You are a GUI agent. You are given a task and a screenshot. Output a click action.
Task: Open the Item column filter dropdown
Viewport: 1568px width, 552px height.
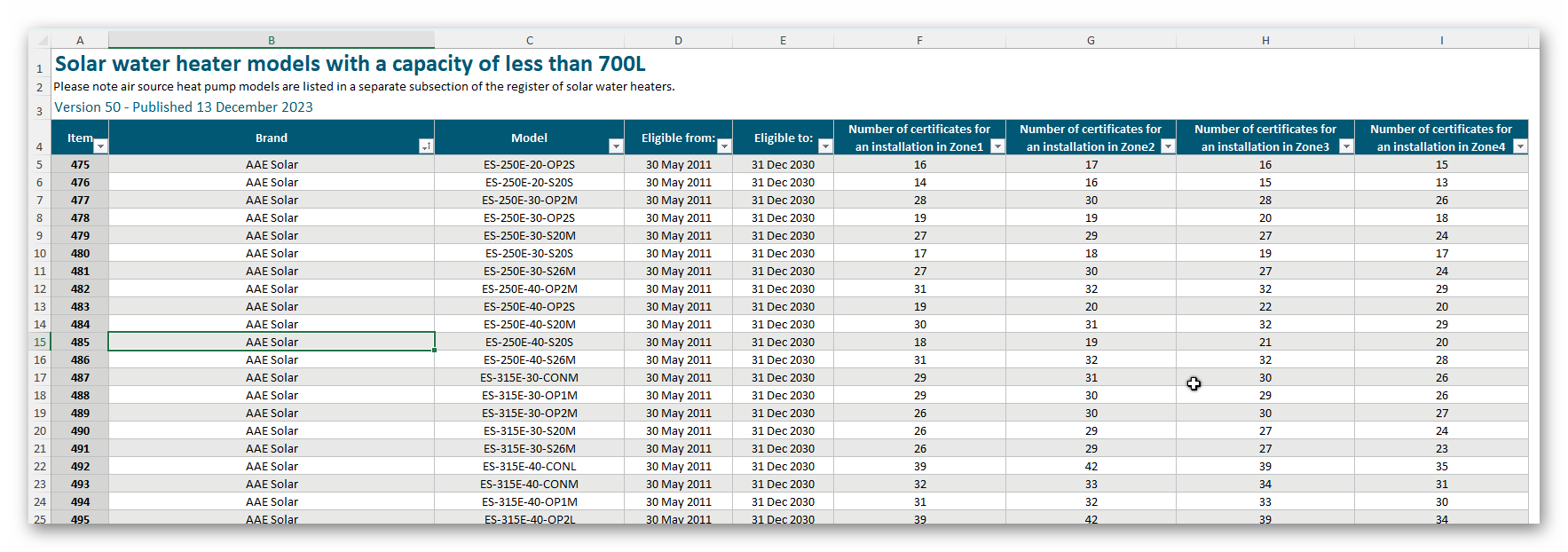[100, 146]
